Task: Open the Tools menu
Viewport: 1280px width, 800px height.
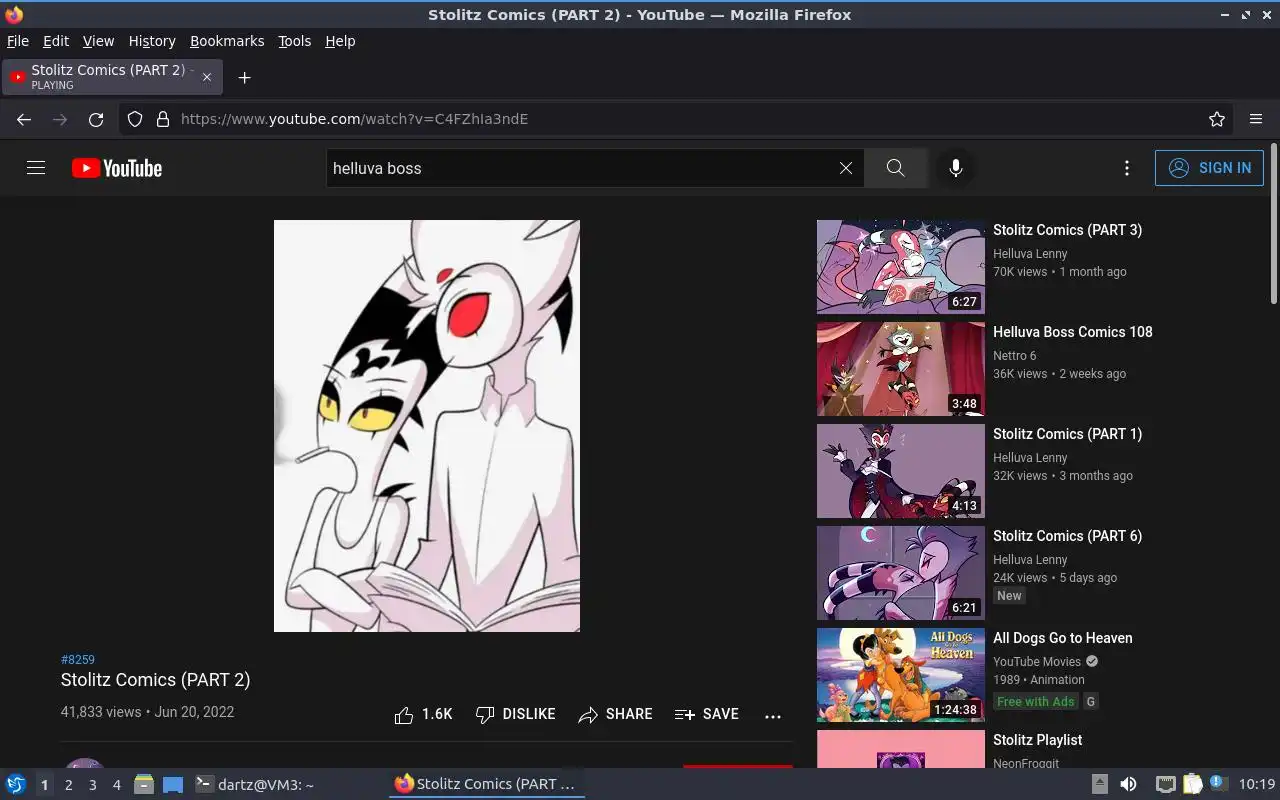Action: 294,41
